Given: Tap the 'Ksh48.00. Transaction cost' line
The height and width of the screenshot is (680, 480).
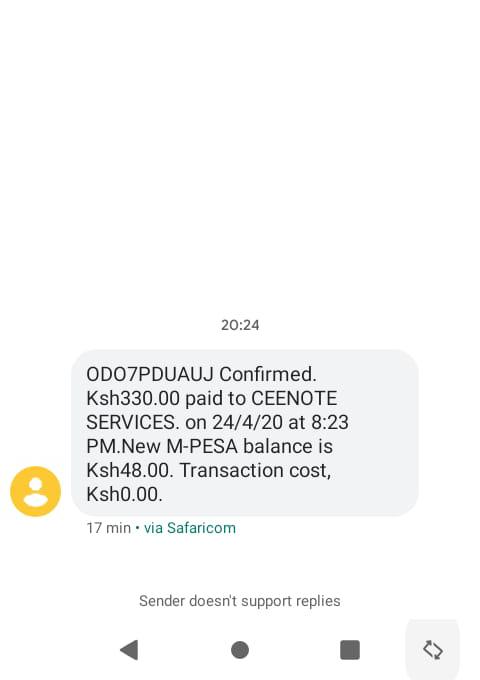Looking at the screenshot, I should click(x=209, y=470).
